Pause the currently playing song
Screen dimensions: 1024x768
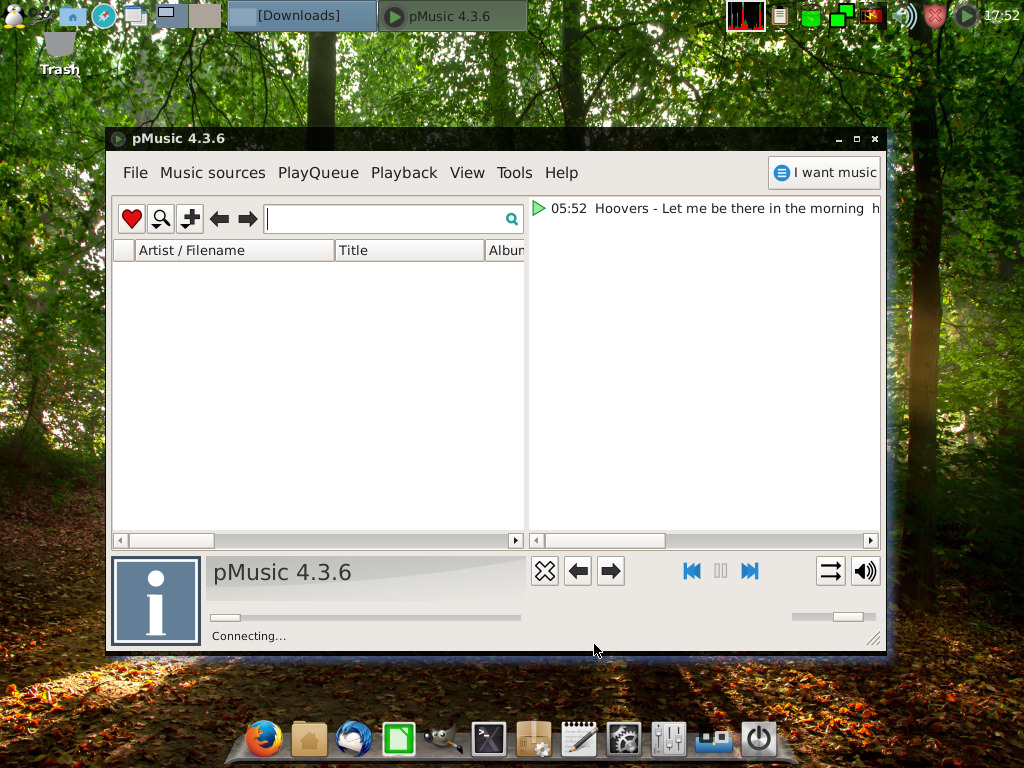pos(721,571)
